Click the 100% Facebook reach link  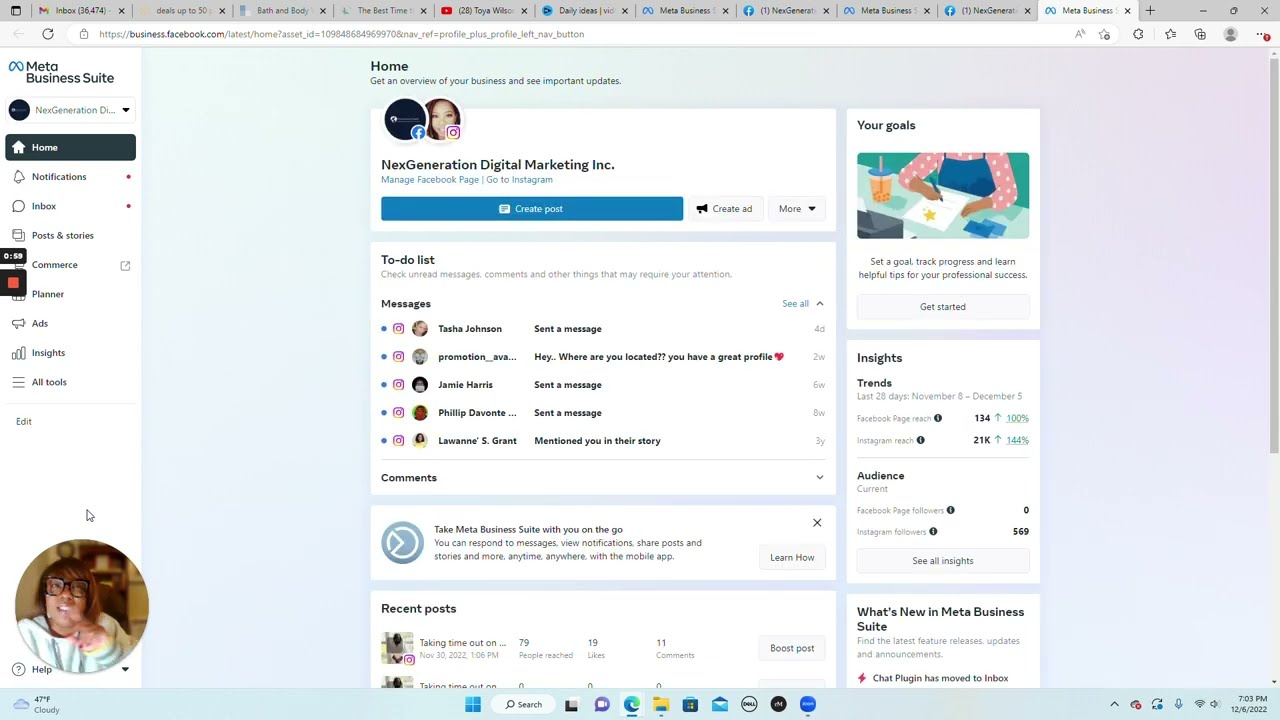click(1017, 419)
